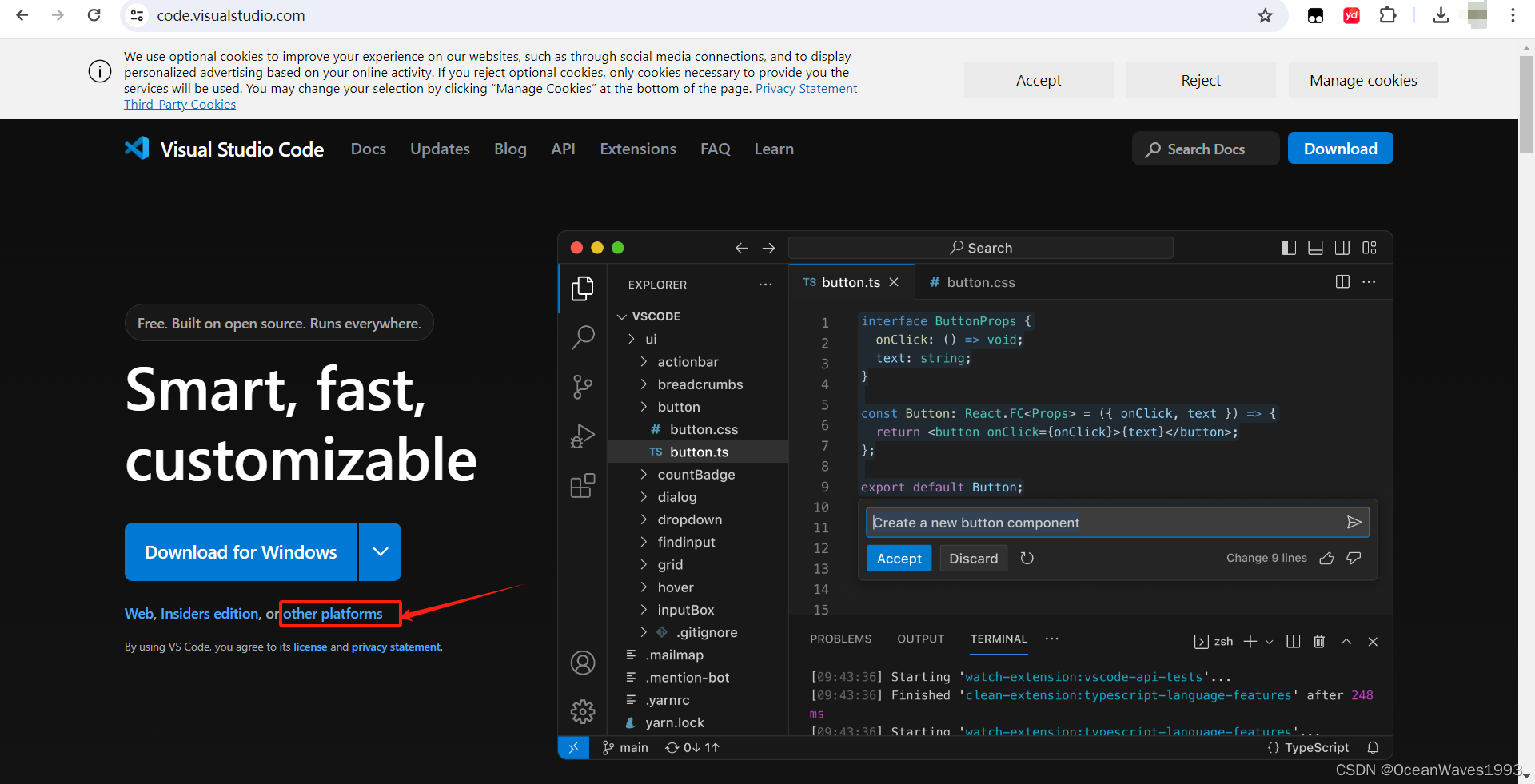This screenshot has width=1535, height=784.
Task: Reject cookies in the banner
Action: pyautogui.click(x=1201, y=80)
